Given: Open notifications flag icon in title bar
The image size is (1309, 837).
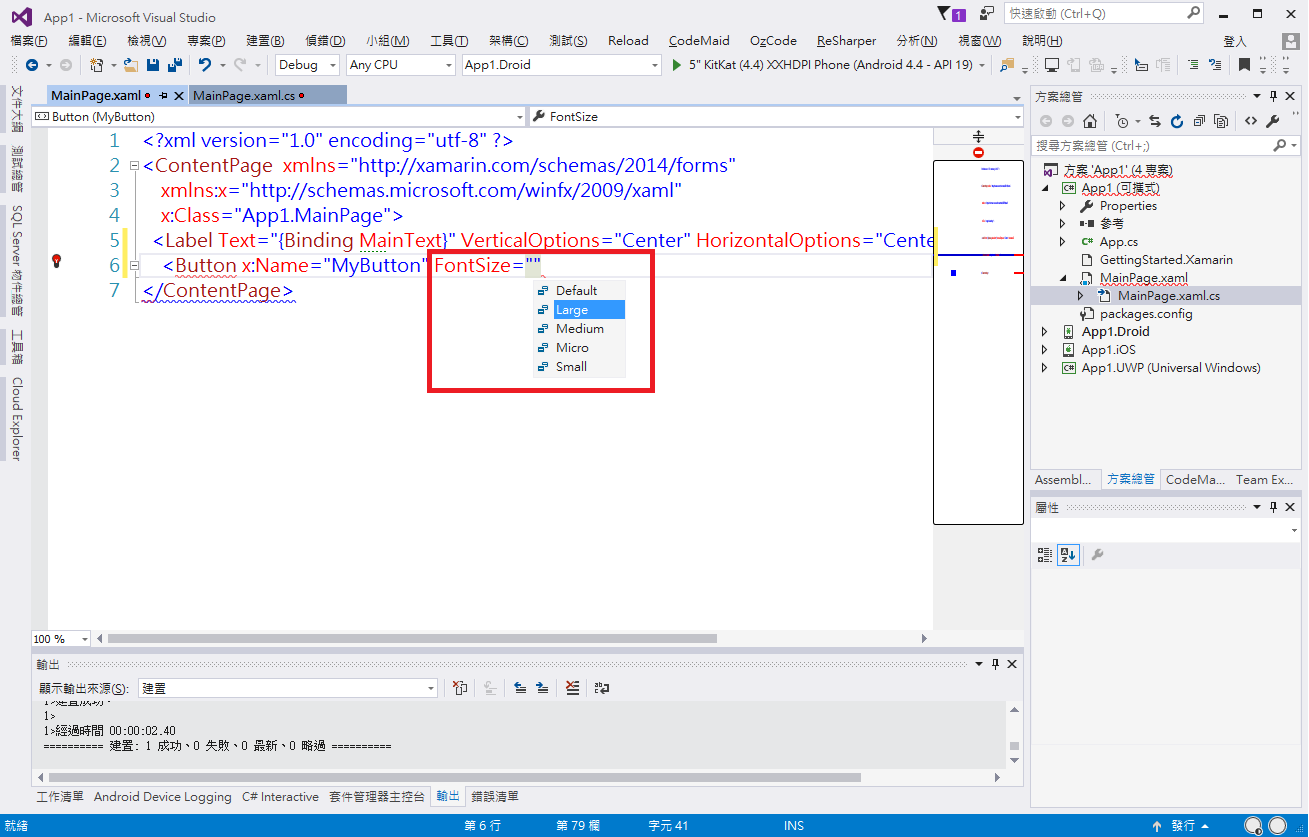Looking at the screenshot, I should tap(945, 14).
